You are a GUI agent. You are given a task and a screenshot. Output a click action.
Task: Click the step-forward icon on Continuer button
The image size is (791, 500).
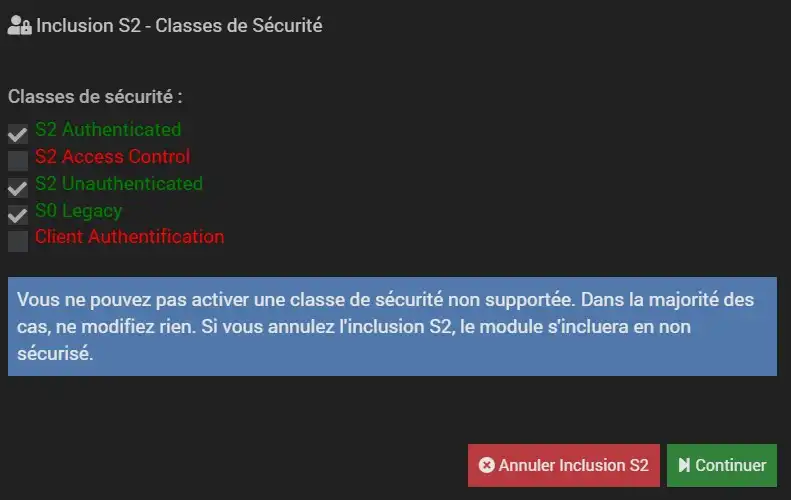[x=684, y=465]
